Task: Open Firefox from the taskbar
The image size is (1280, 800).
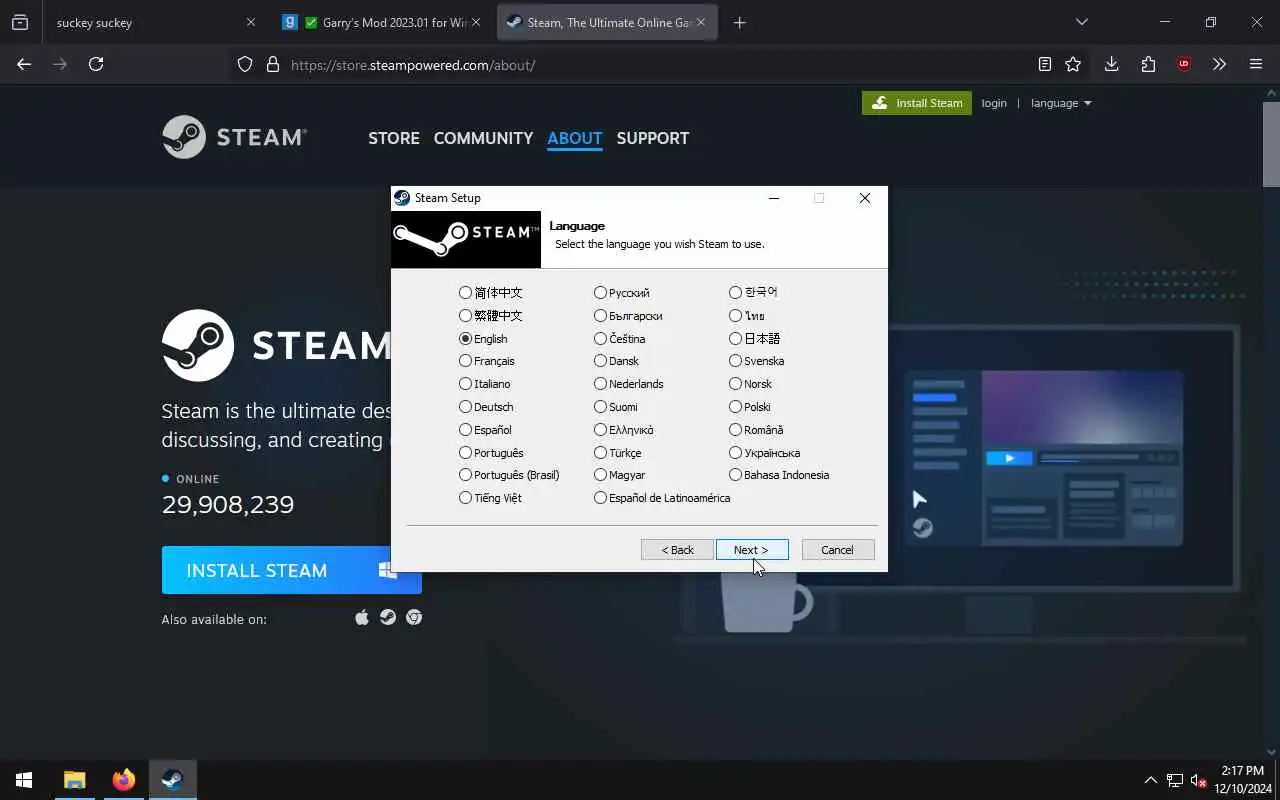Action: 123,780
